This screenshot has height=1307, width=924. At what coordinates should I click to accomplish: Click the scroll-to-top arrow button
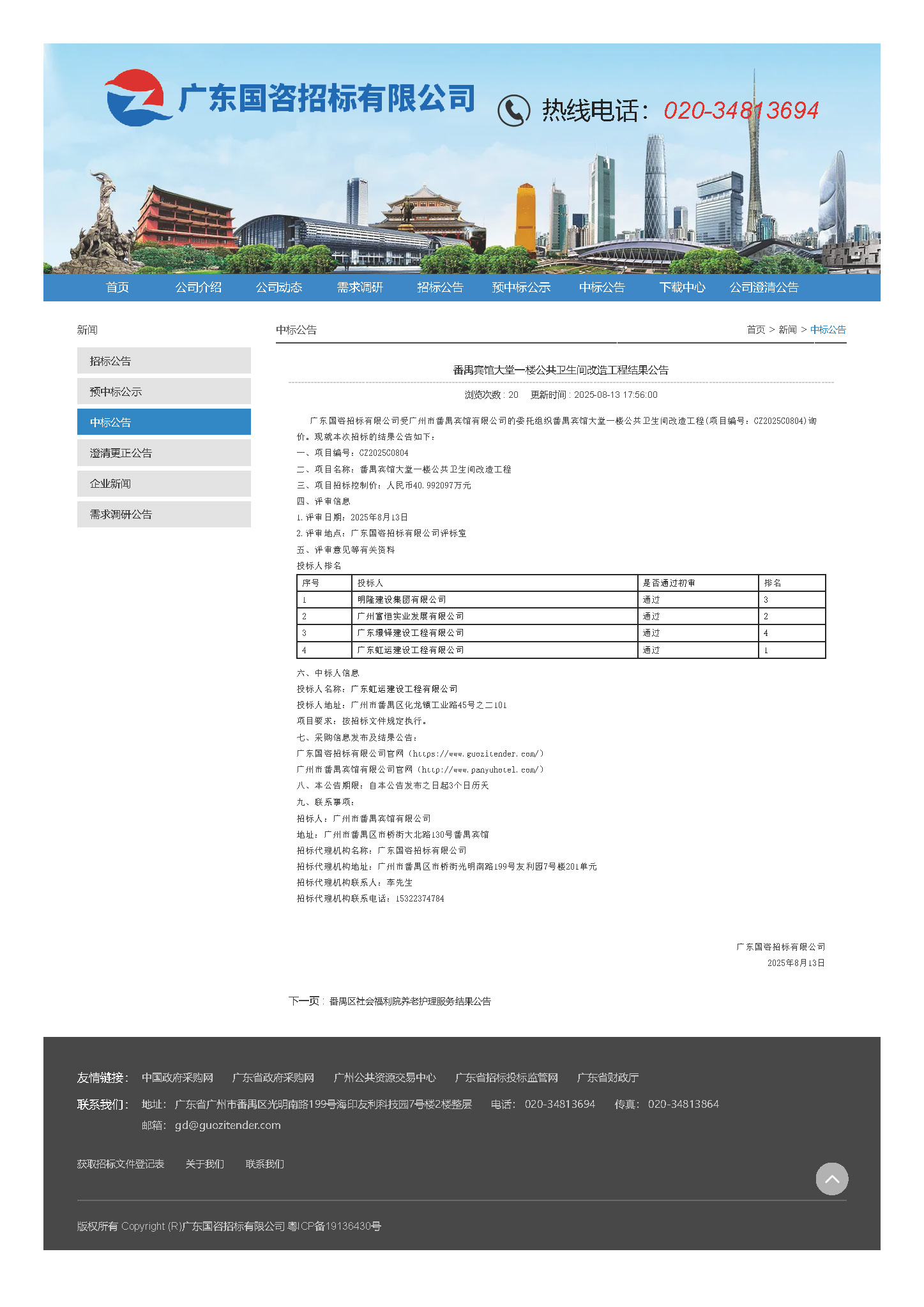(x=831, y=1179)
